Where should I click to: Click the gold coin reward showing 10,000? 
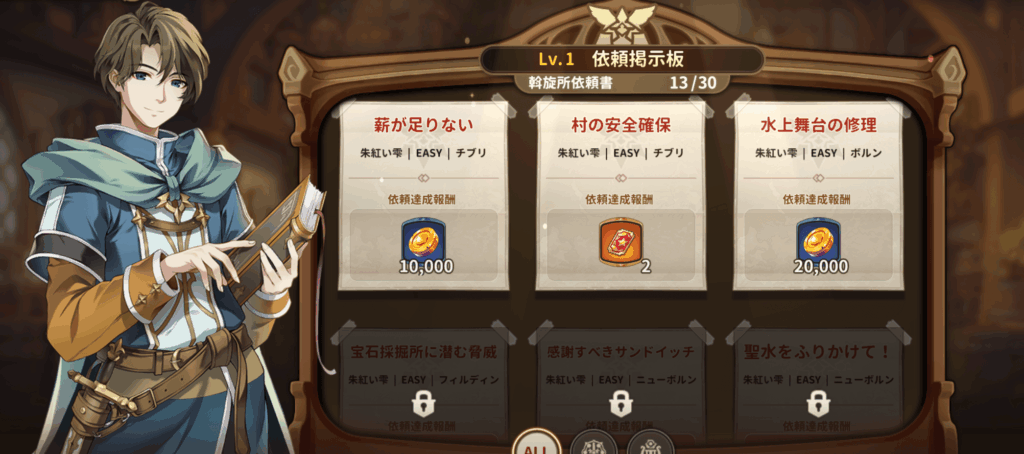coord(424,246)
